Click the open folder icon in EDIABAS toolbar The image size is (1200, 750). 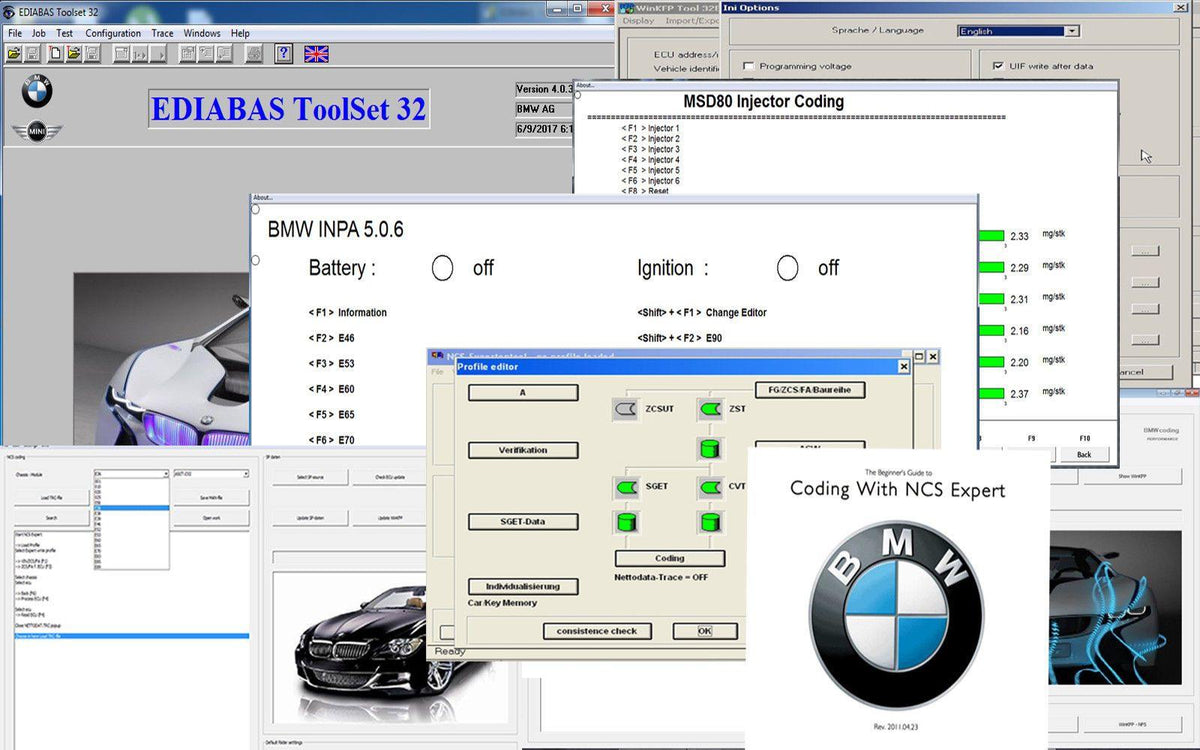(x=15, y=54)
